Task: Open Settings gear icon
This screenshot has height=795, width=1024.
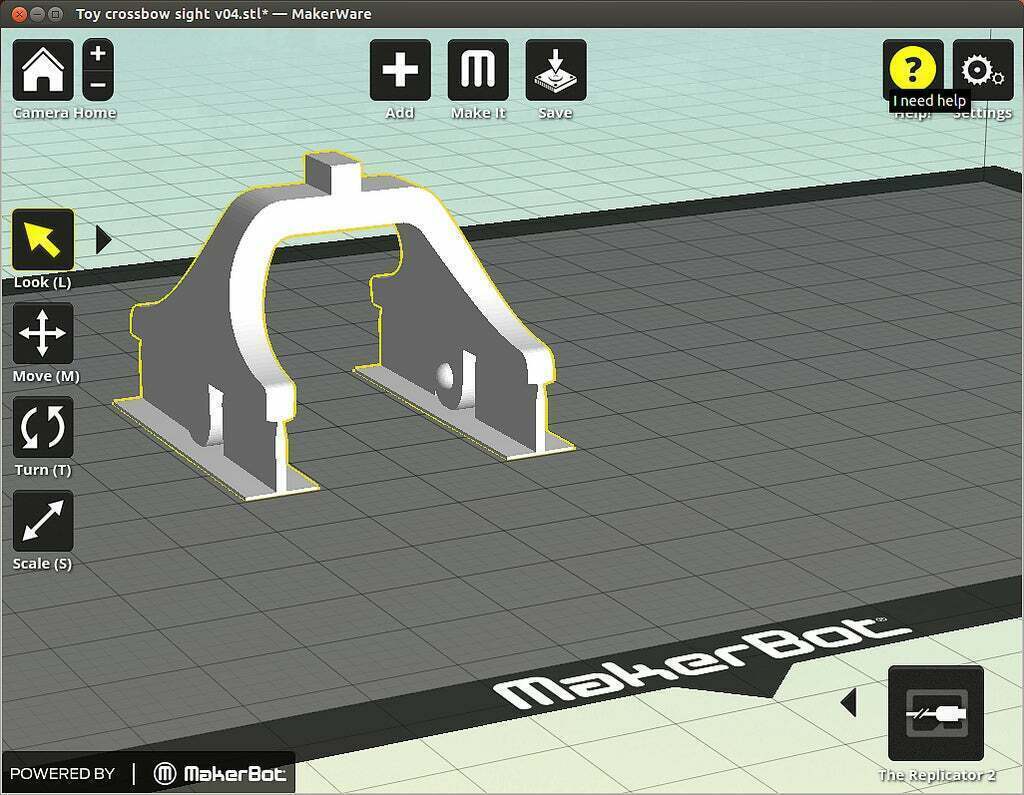Action: (x=983, y=70)
